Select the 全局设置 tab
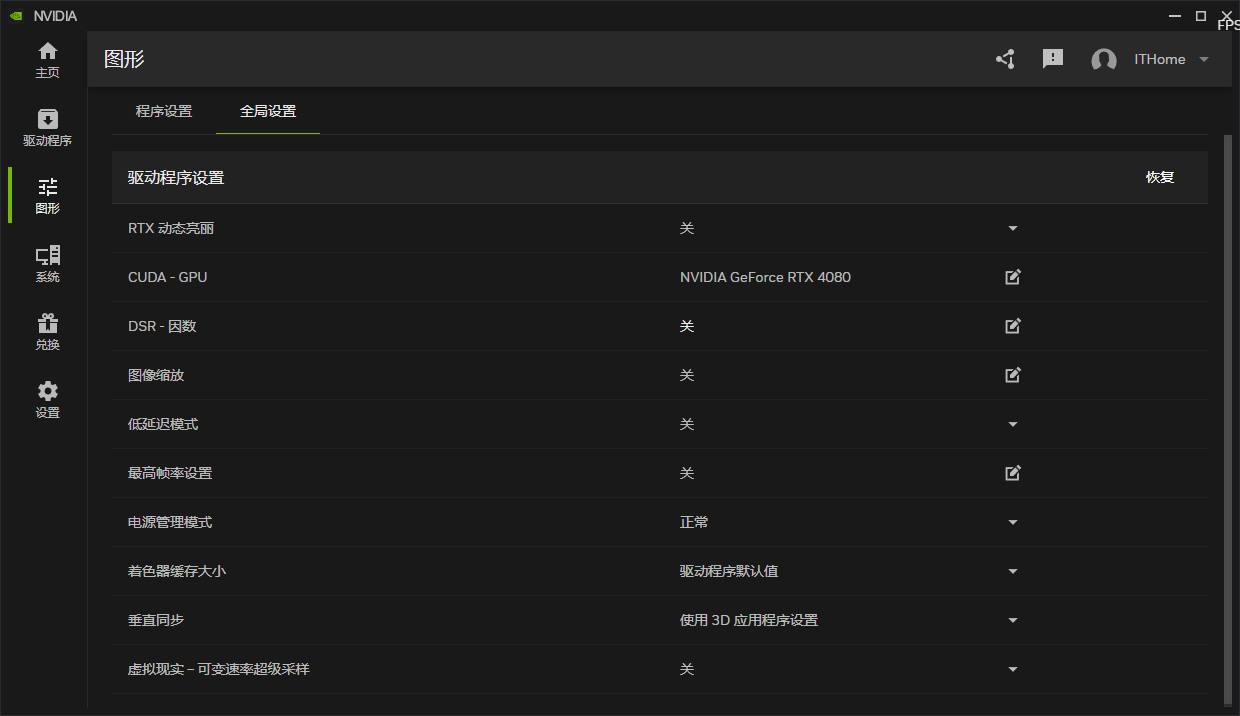Screen dimensions: 1240x716 267,112
